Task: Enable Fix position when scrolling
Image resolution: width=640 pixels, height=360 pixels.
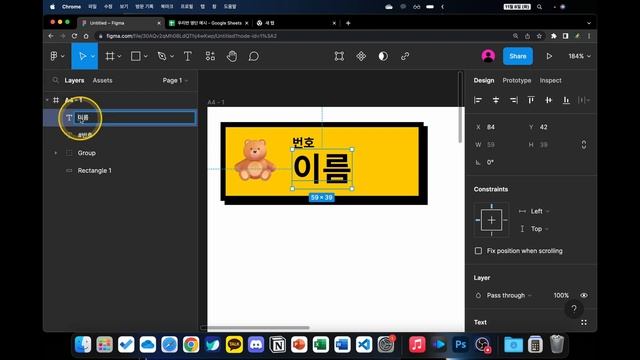Action: coord(478,251)
